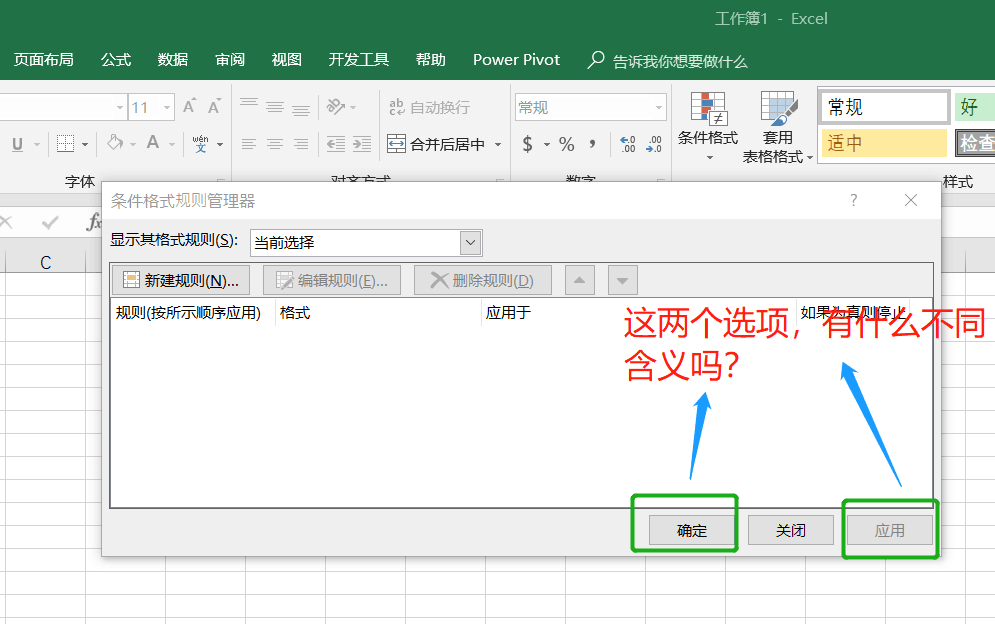
Task: Select column C header
Action: pos(45,262)
